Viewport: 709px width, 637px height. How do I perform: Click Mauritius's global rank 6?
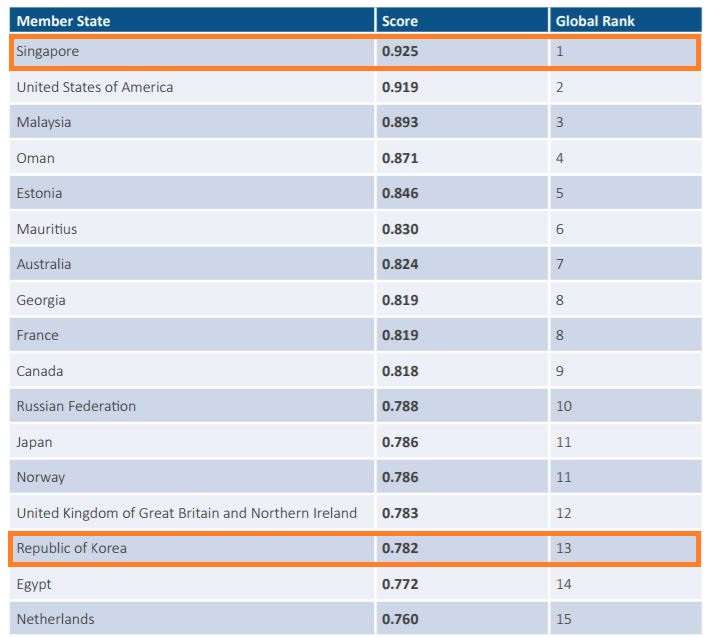[560, 229]
